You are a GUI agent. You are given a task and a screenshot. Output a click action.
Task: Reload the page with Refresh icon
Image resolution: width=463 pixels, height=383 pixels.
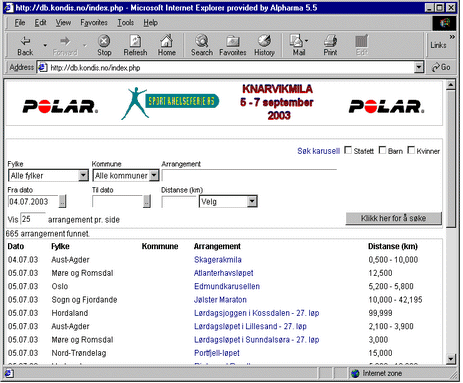135,46
